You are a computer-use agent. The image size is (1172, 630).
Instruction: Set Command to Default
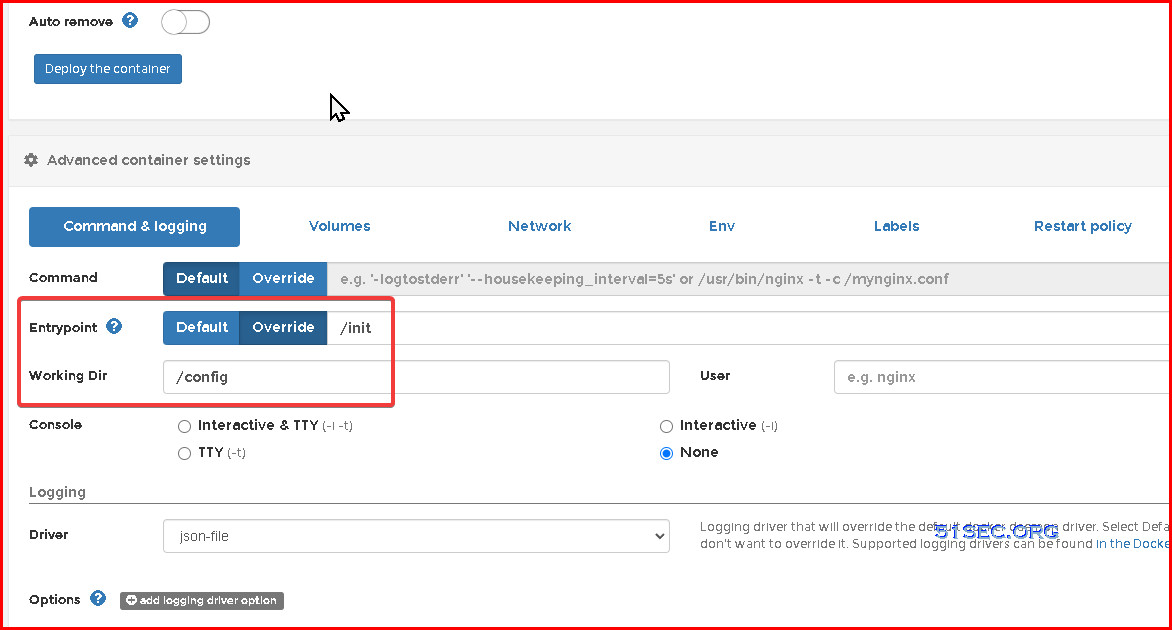[x=202, y=279]
